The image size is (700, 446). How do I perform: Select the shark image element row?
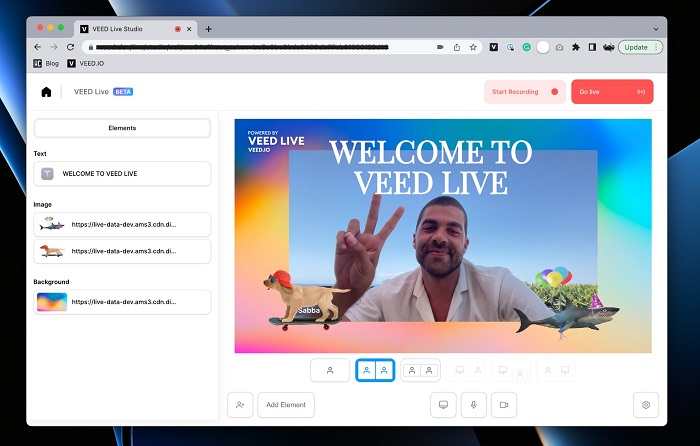122,225
